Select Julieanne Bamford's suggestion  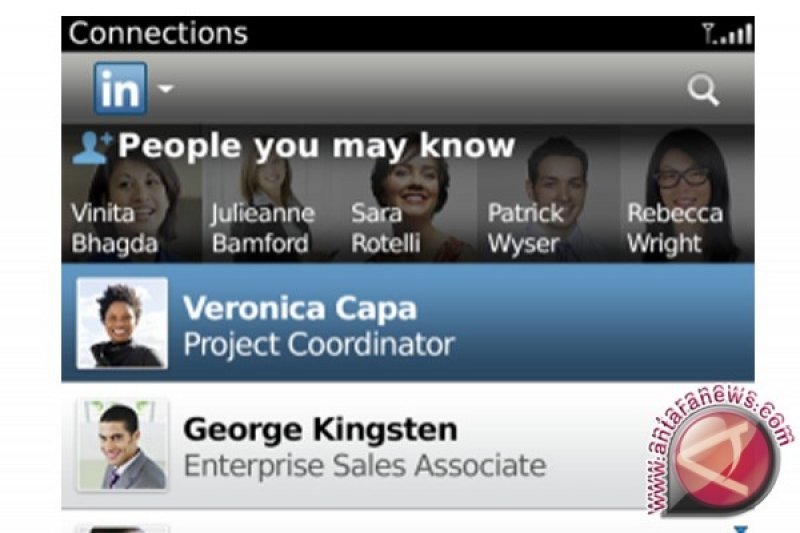pos(262,227)
